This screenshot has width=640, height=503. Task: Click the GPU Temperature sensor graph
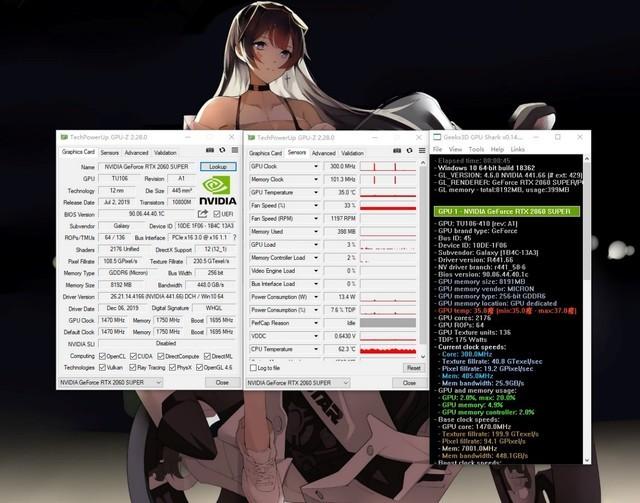coord(388,192)
